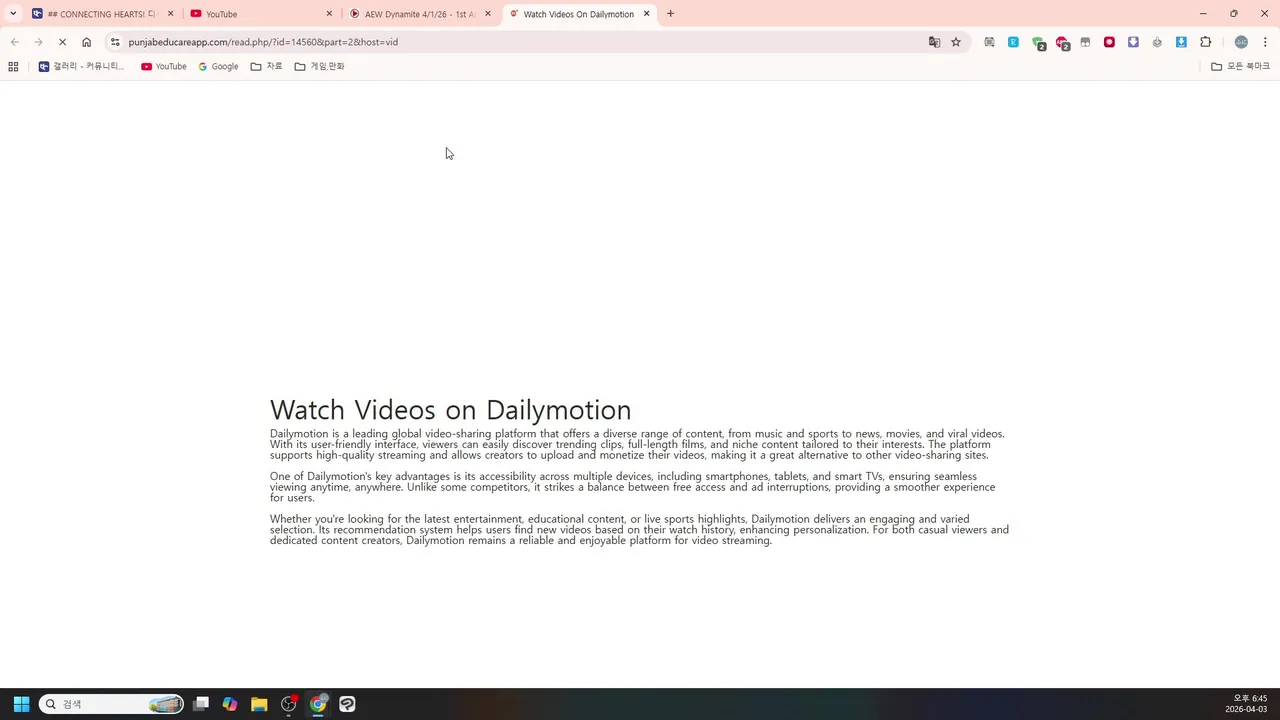Click the purple download-arrow extension icon
1280x720 pixels.
point(1133,42)
